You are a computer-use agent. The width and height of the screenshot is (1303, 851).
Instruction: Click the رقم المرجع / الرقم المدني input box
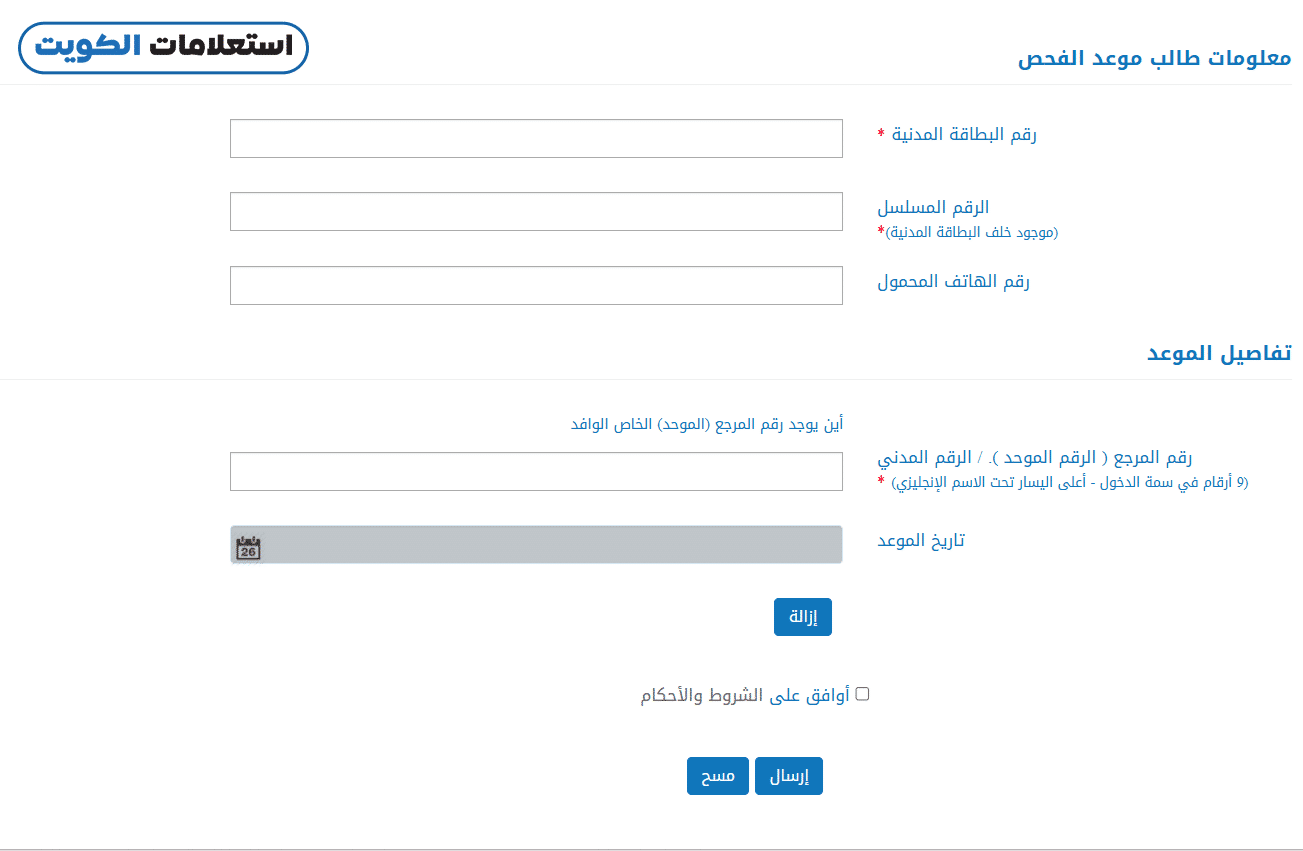click(x=536, y=471)
